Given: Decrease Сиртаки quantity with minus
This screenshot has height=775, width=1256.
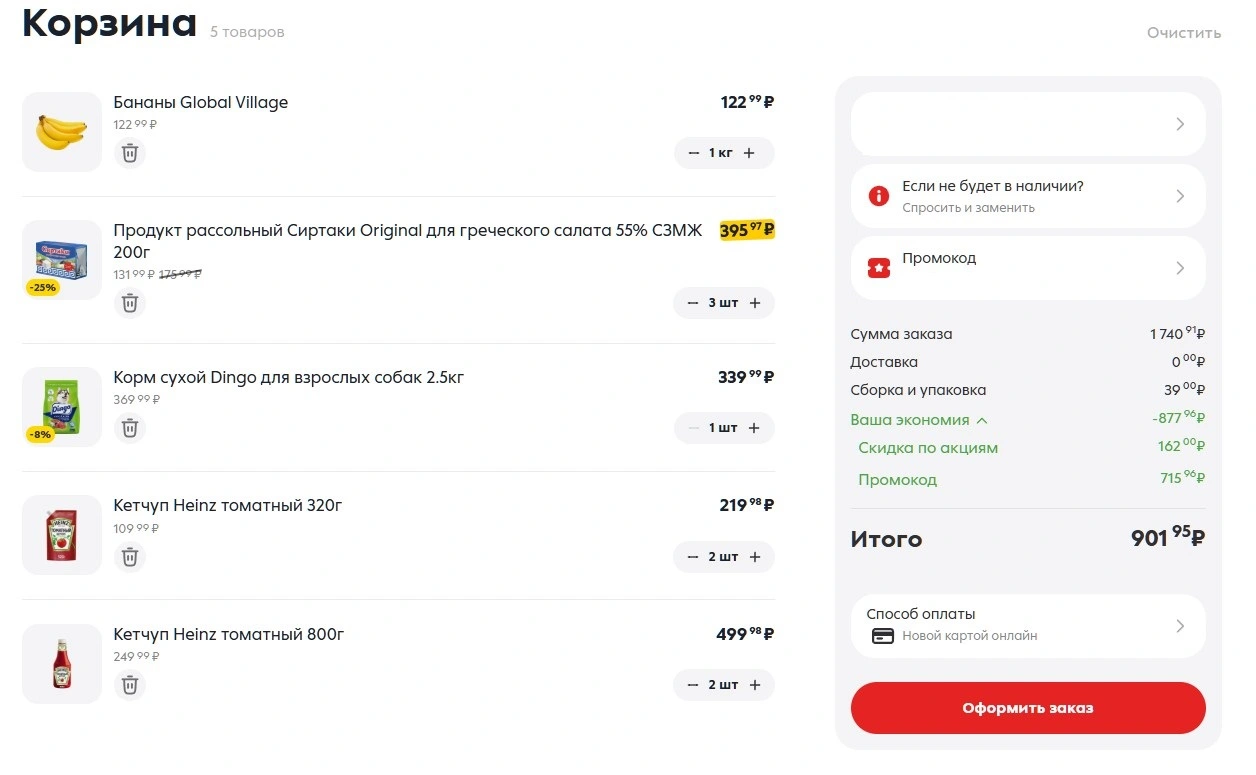Looking at the screenshot, I should 693,303.
